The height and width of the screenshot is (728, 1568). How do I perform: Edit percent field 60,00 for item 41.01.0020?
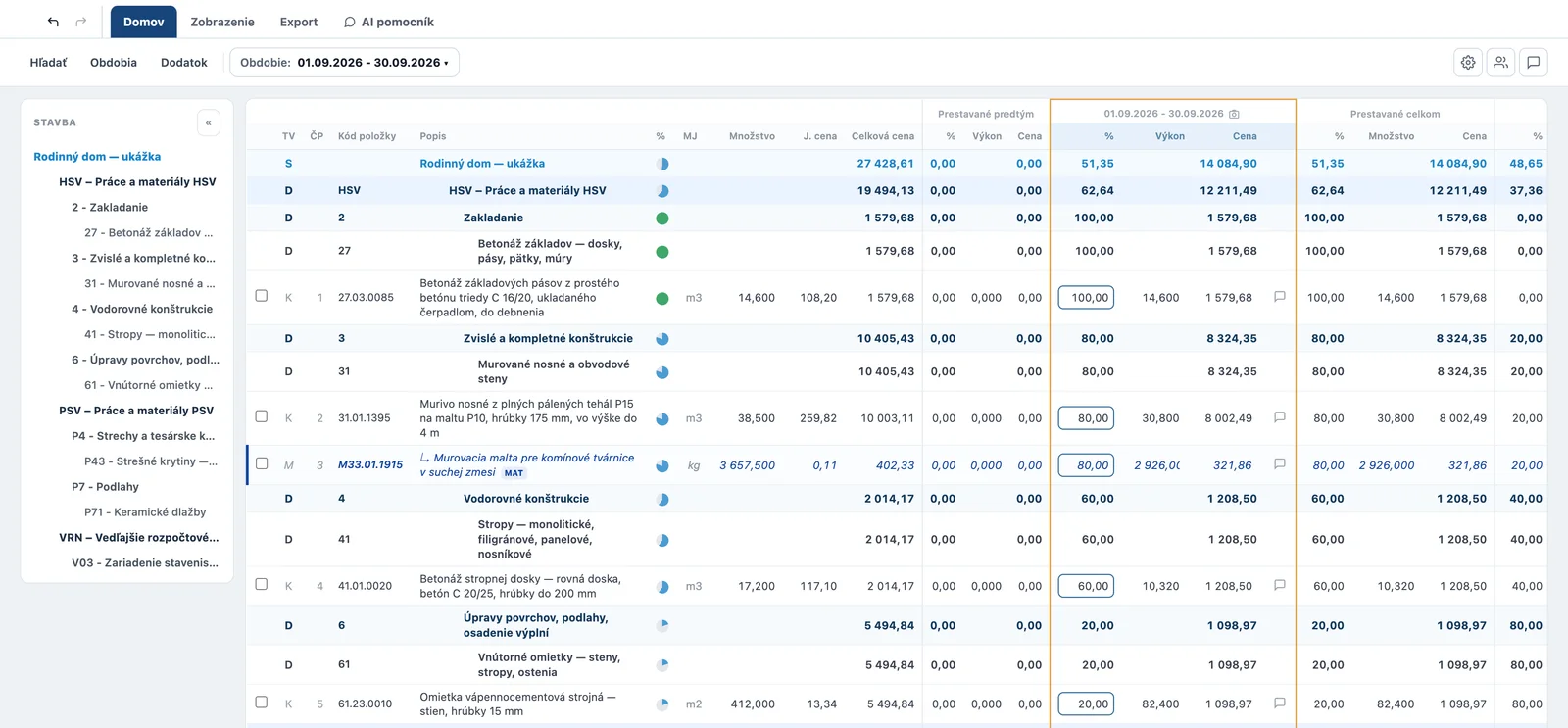[1086, 586]
